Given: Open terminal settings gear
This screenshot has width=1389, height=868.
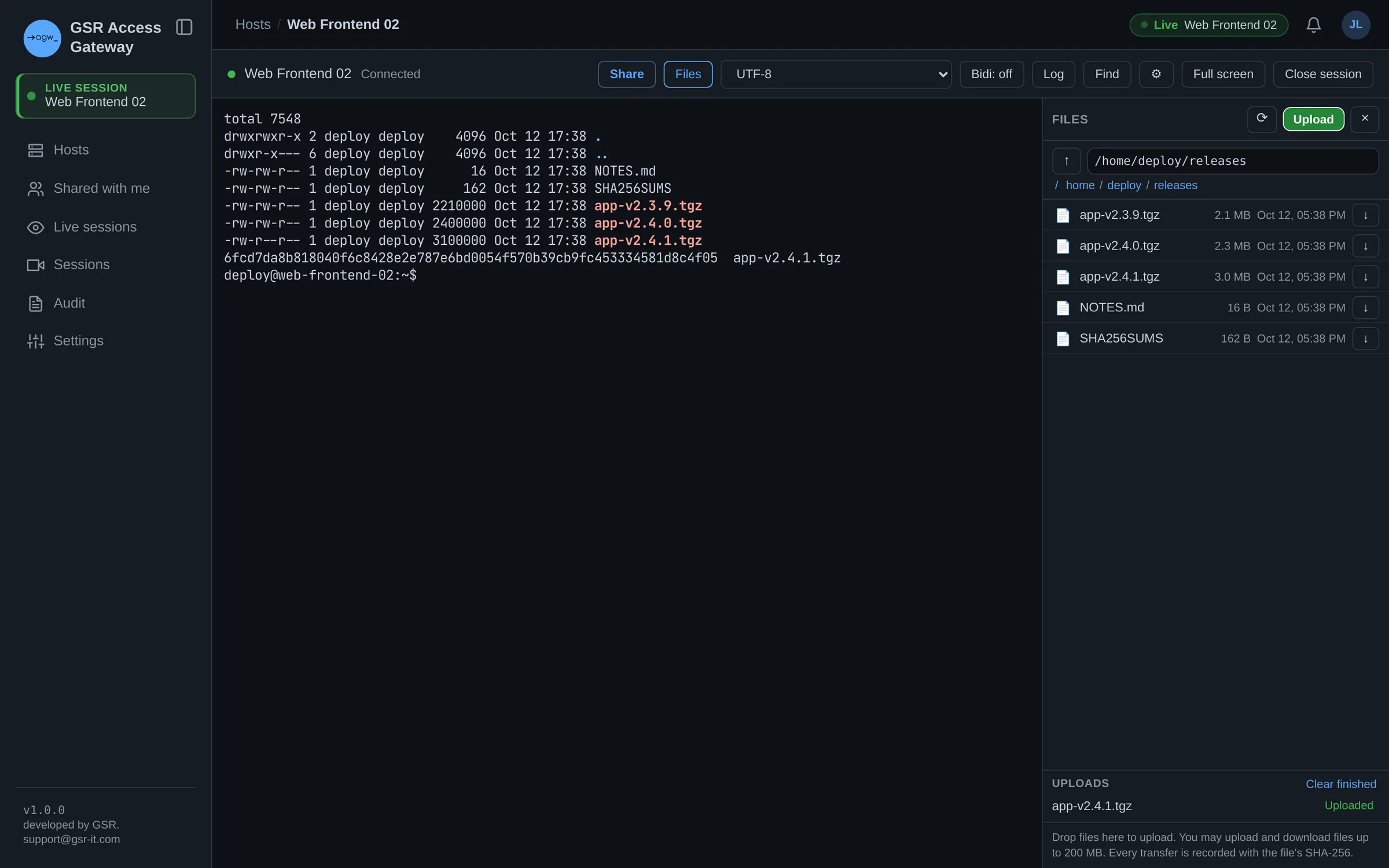Looking at the screenshot, I should [x=1156, y=74].
